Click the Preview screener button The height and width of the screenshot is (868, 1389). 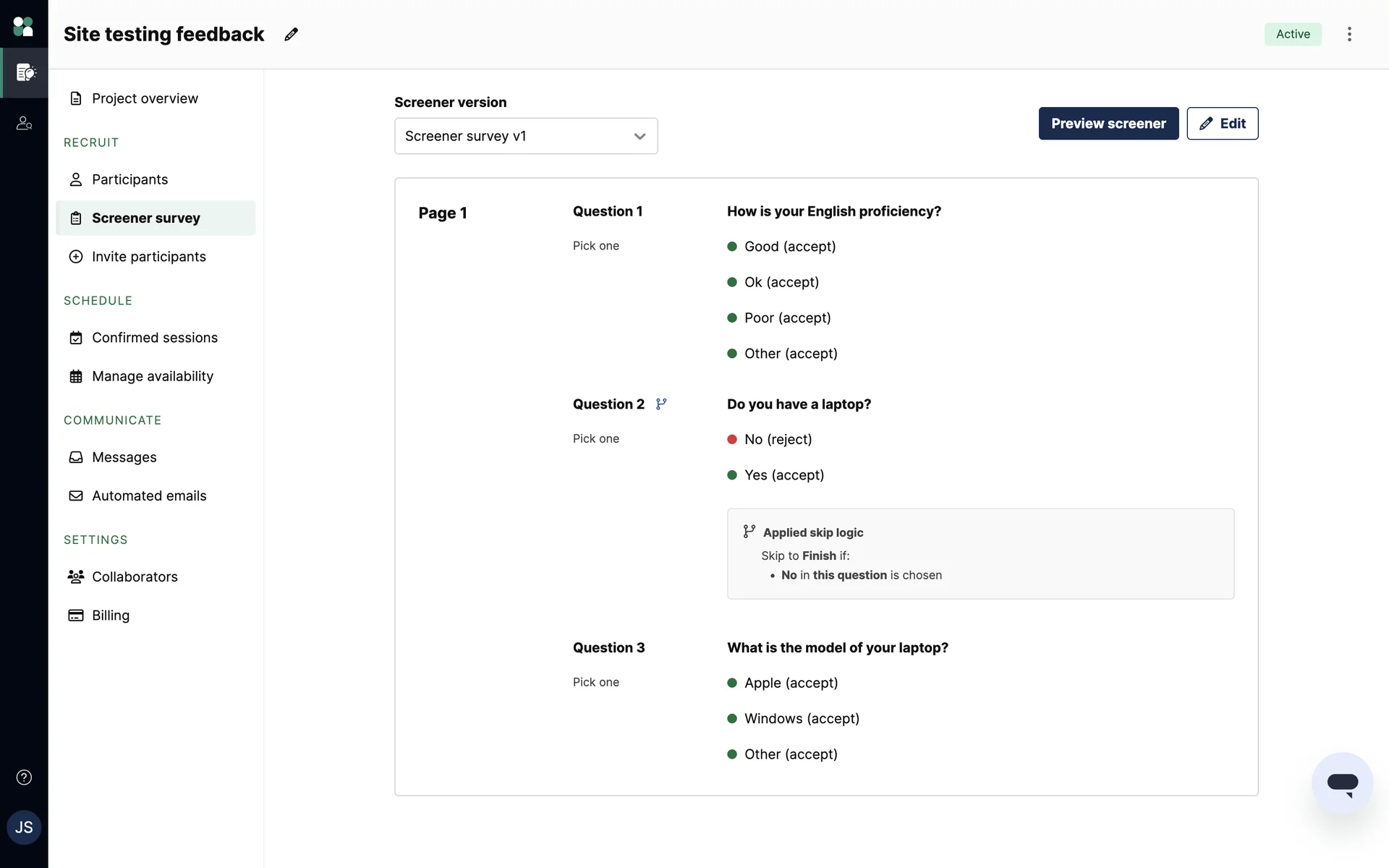click(1108, 124)
